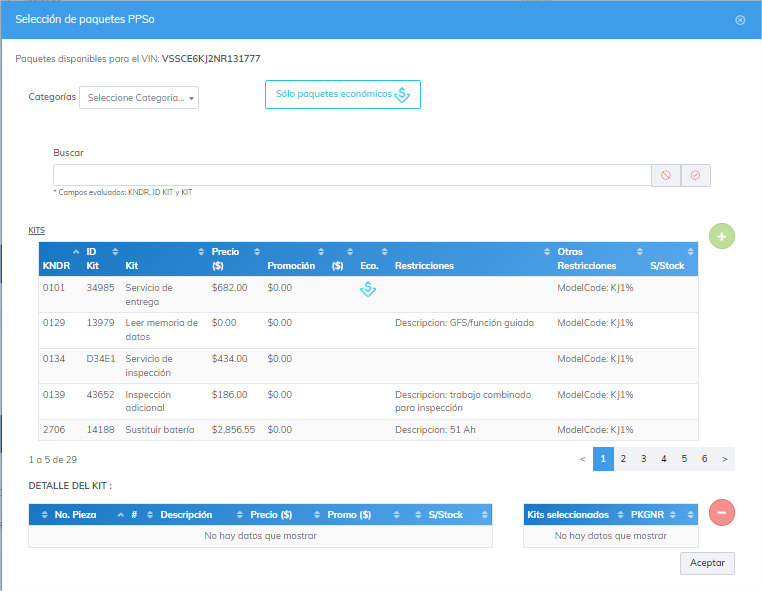Go to page 2 of kits
Image resolution: width=762 pixels, height=591 pixels.
pyautogui.click(x=623, y=459)
